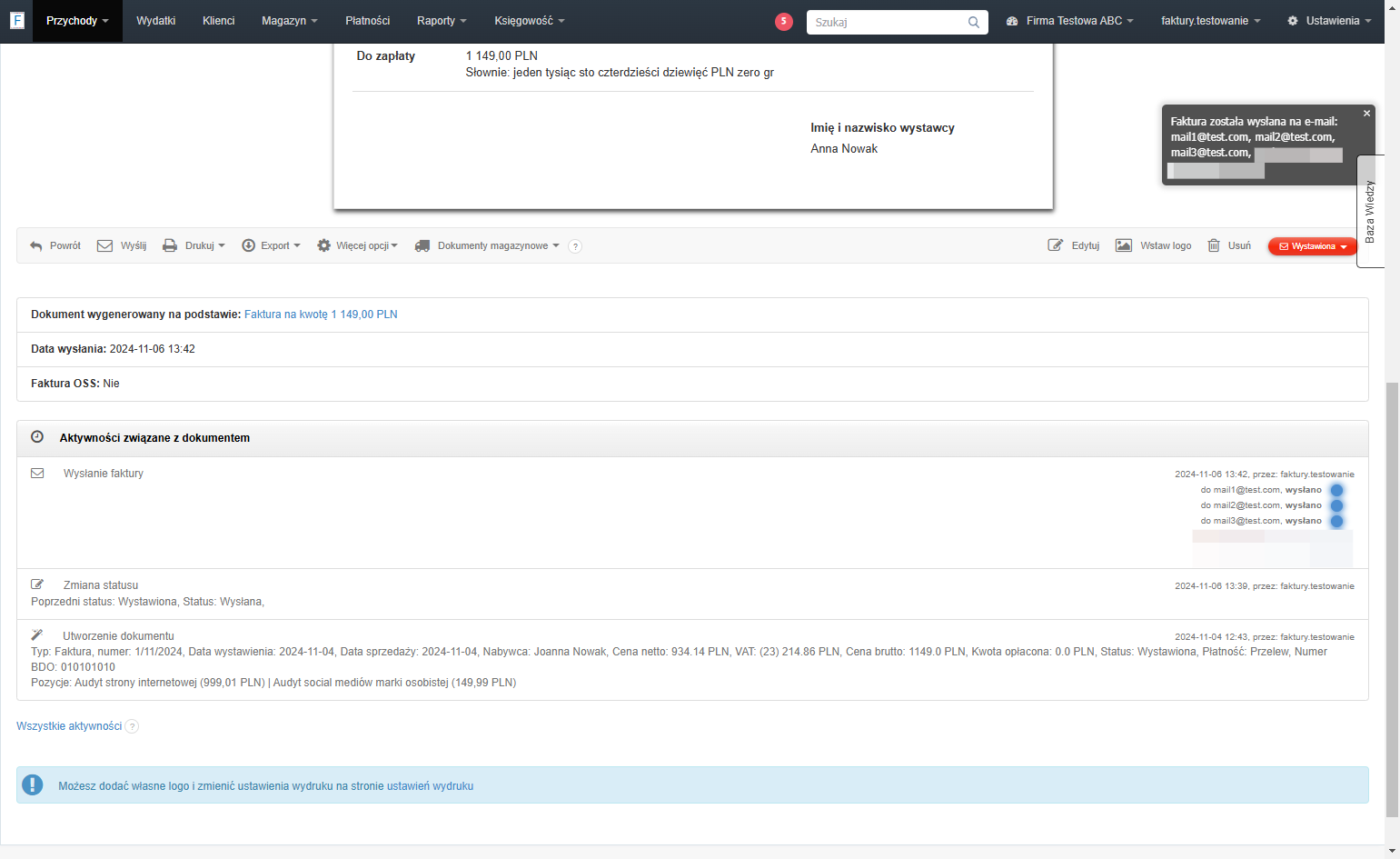Open the Faktura na kwotę 1 149,00 PLN link
Image resolution: width=1400 pixels, height=859 pixels.
[x=321, y=315]
